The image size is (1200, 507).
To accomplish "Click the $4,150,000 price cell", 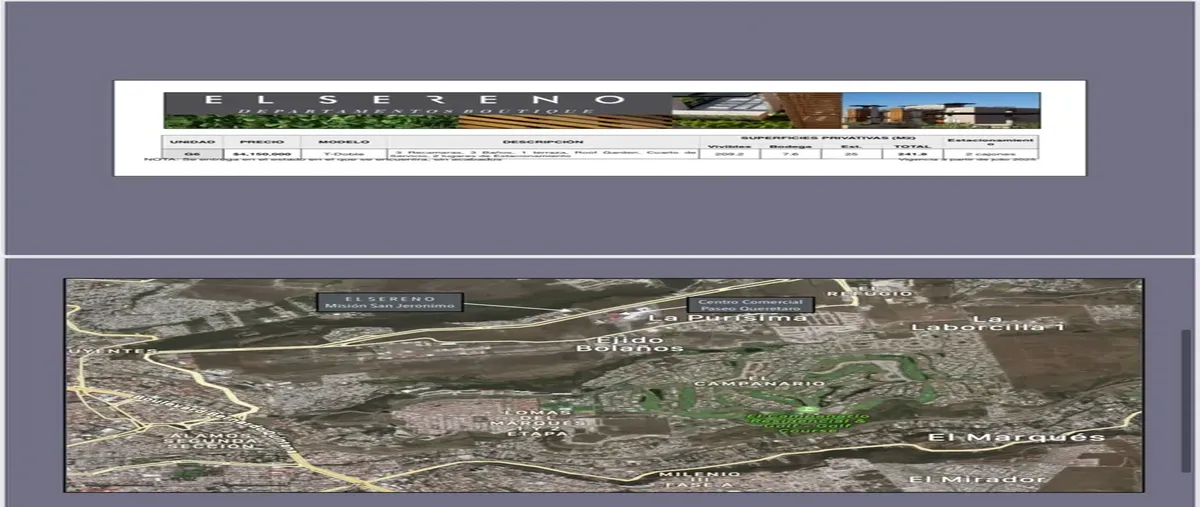I will (262, 154).
